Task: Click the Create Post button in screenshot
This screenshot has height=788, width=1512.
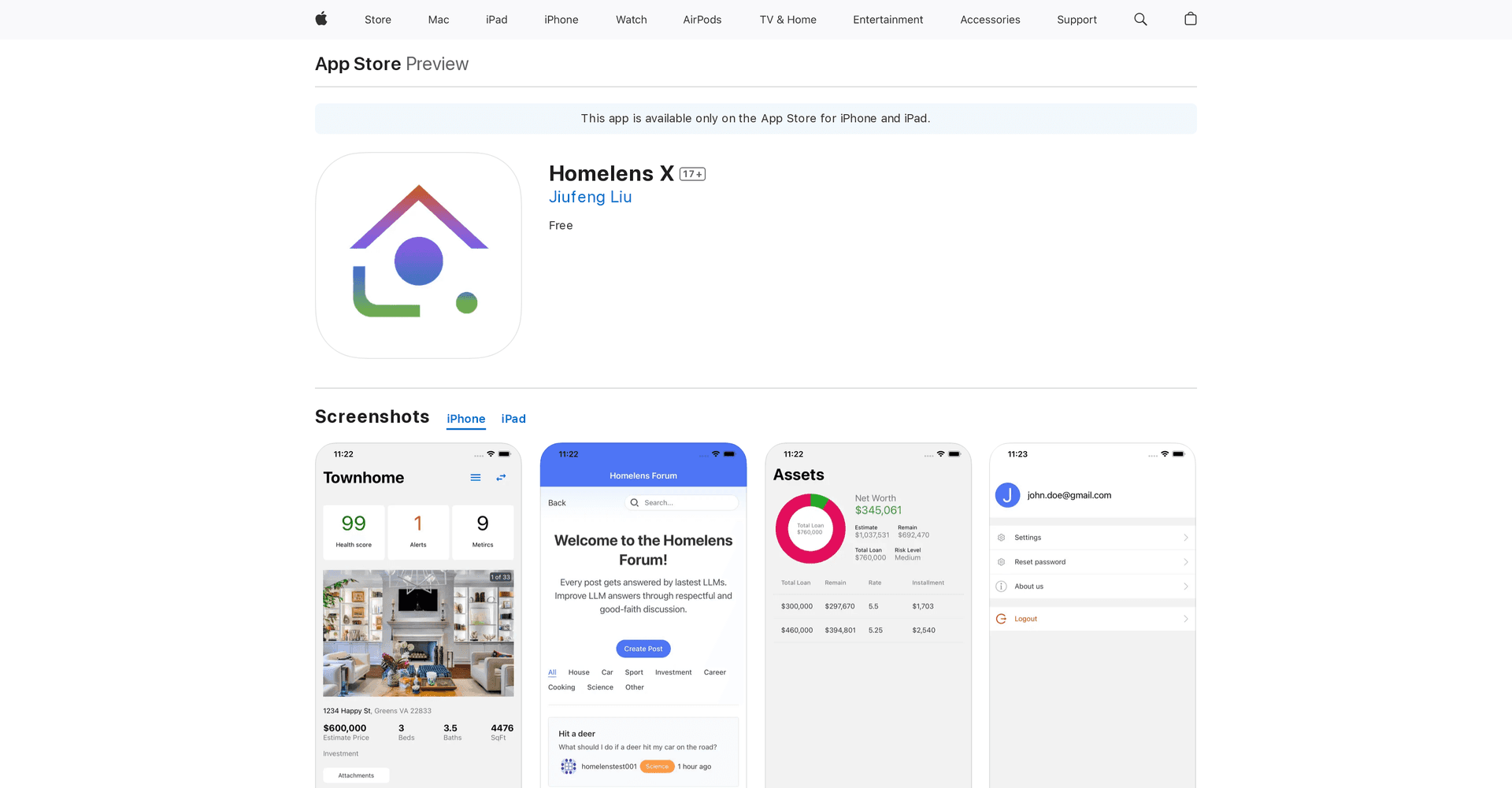Action: click(643, 649)
